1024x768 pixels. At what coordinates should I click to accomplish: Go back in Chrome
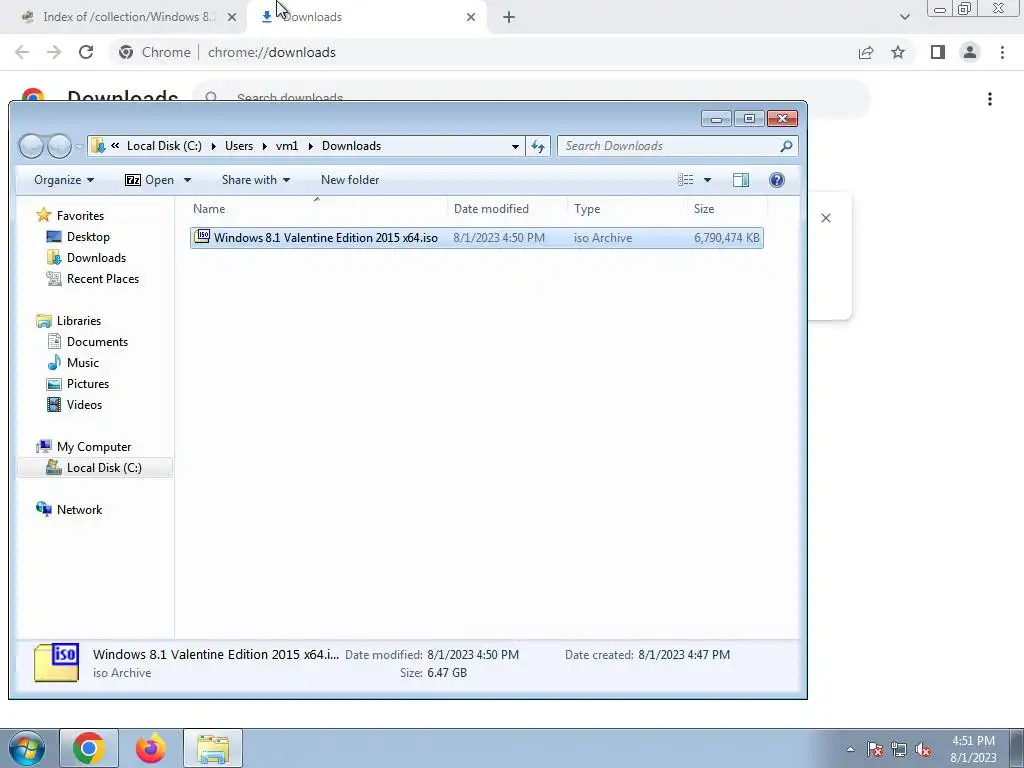22,52
